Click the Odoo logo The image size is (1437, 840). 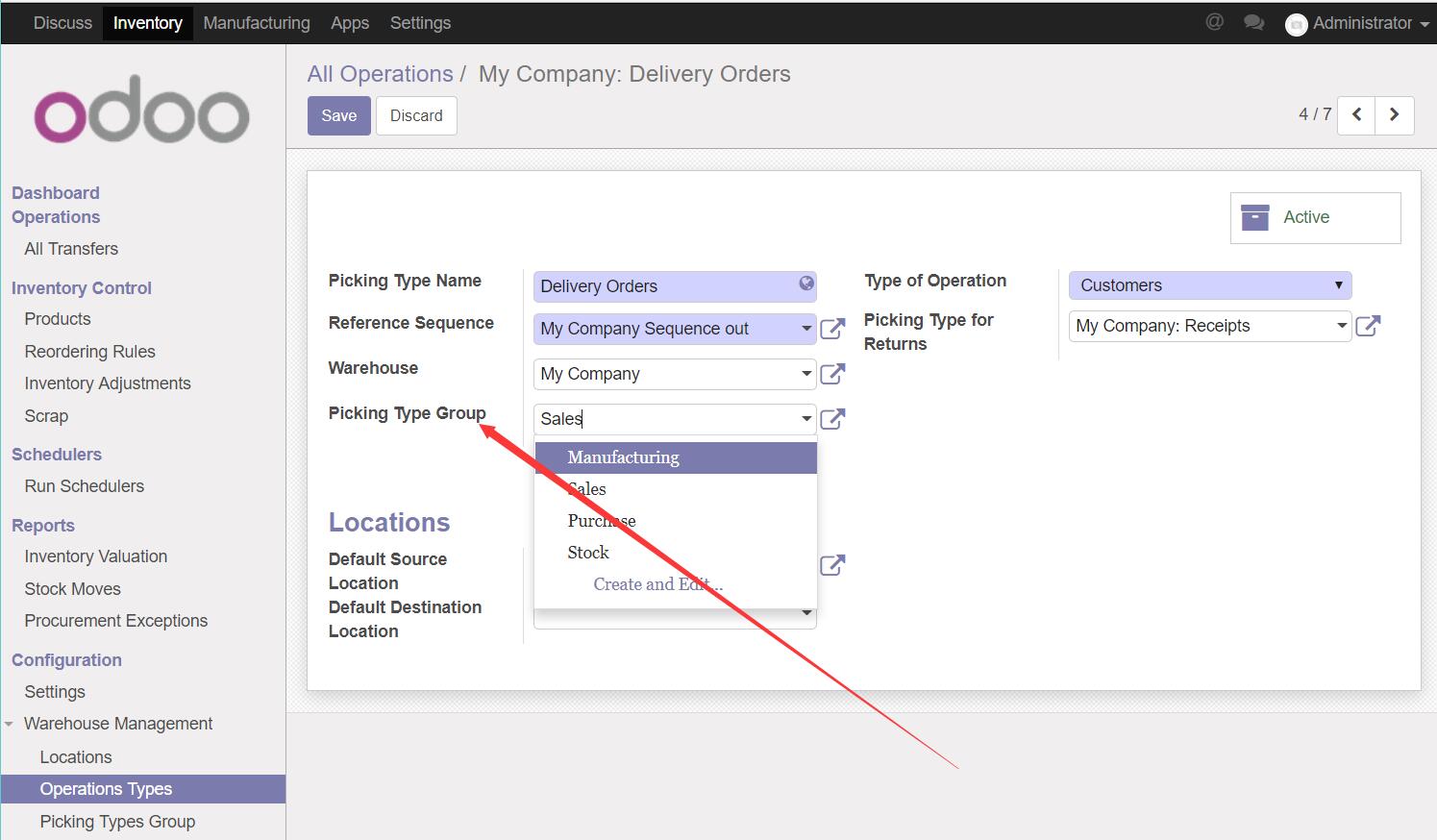coord(142,109)
